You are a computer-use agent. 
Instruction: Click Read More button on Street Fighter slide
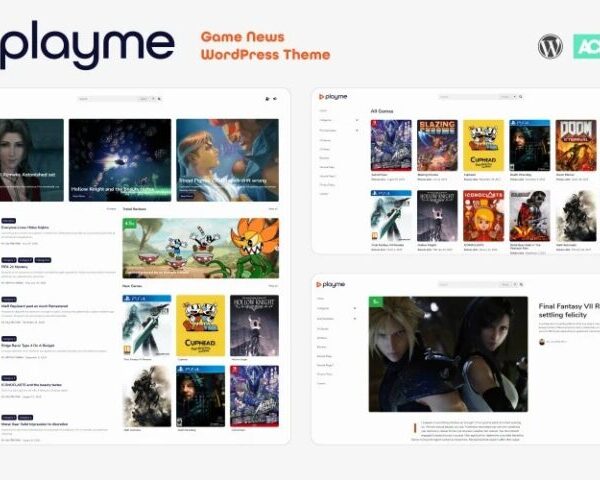187,196
